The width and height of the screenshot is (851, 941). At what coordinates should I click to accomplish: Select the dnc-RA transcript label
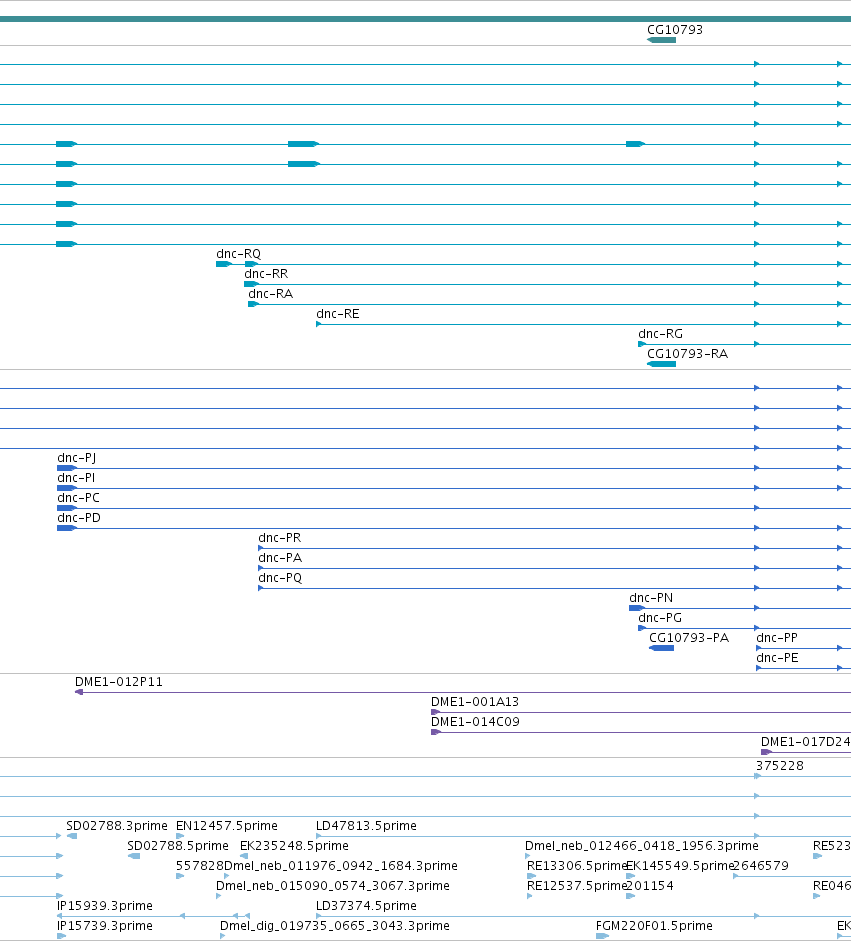click(270, 293)
